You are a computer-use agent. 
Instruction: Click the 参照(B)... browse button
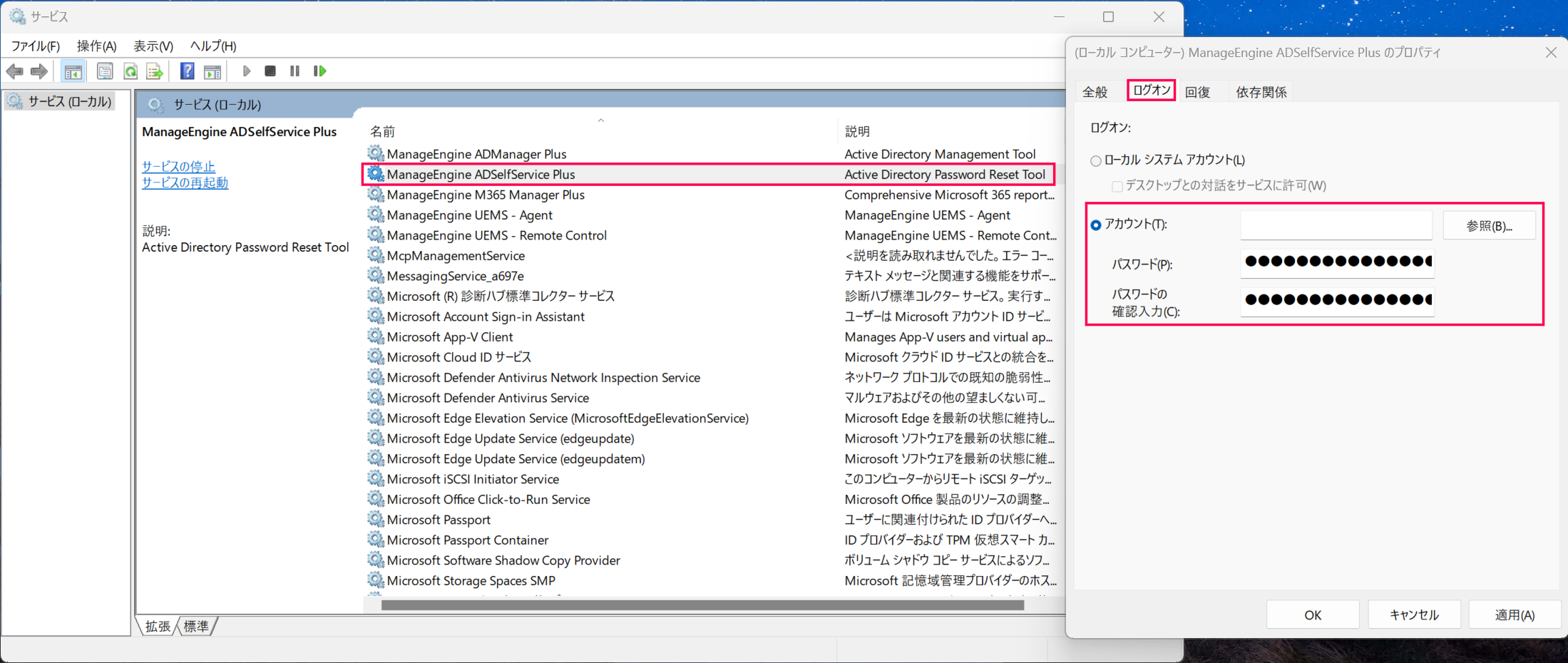1490,226
